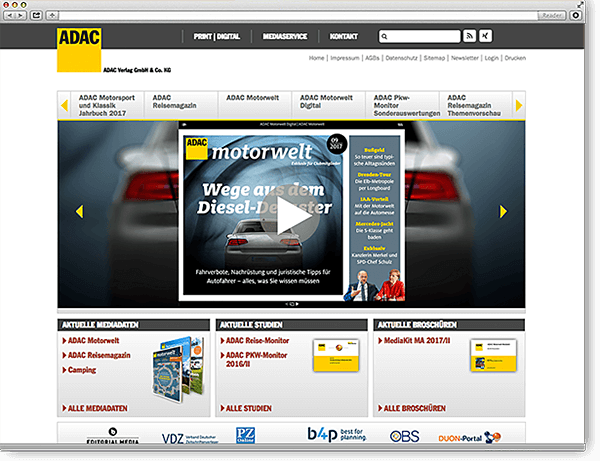Click the browser back arrow

point(10,15)
